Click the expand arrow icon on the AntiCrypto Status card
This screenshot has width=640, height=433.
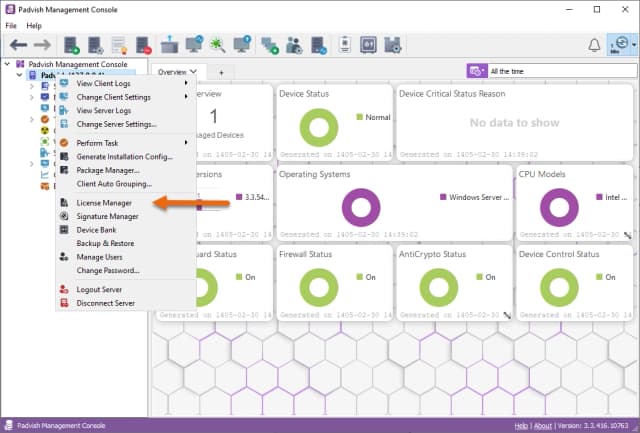tap(507, 315)
